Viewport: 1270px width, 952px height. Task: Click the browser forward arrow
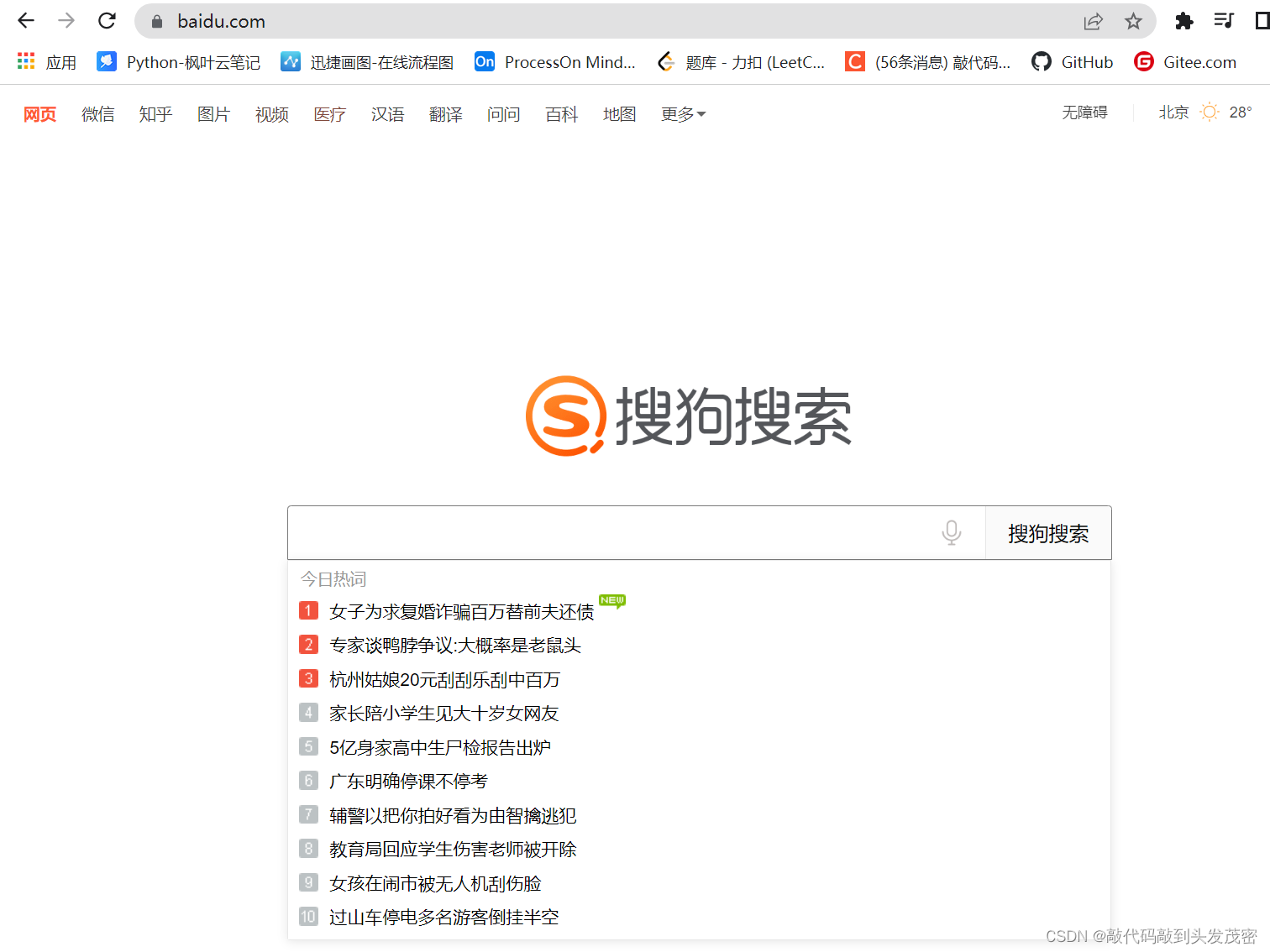66,21
